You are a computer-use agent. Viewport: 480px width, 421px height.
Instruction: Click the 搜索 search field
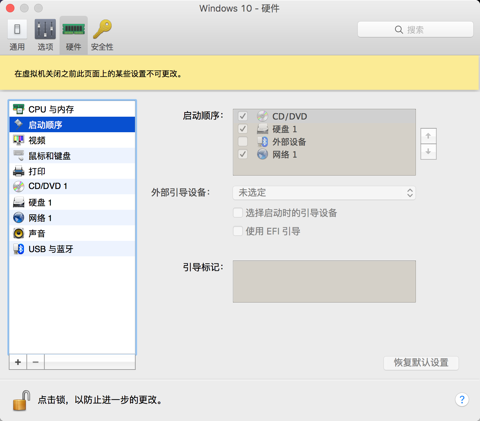tap(415, 30)
